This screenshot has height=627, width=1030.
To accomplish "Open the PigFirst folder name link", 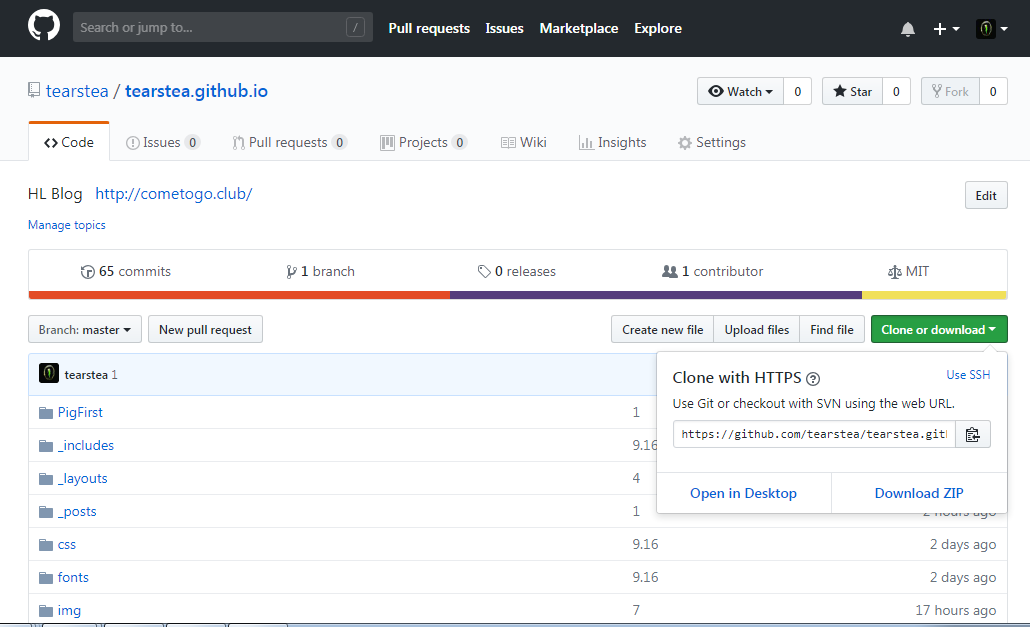I will coord(80,412).
